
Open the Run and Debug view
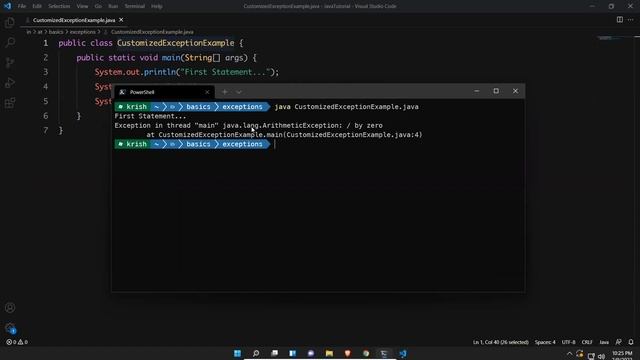pos(10,82)
